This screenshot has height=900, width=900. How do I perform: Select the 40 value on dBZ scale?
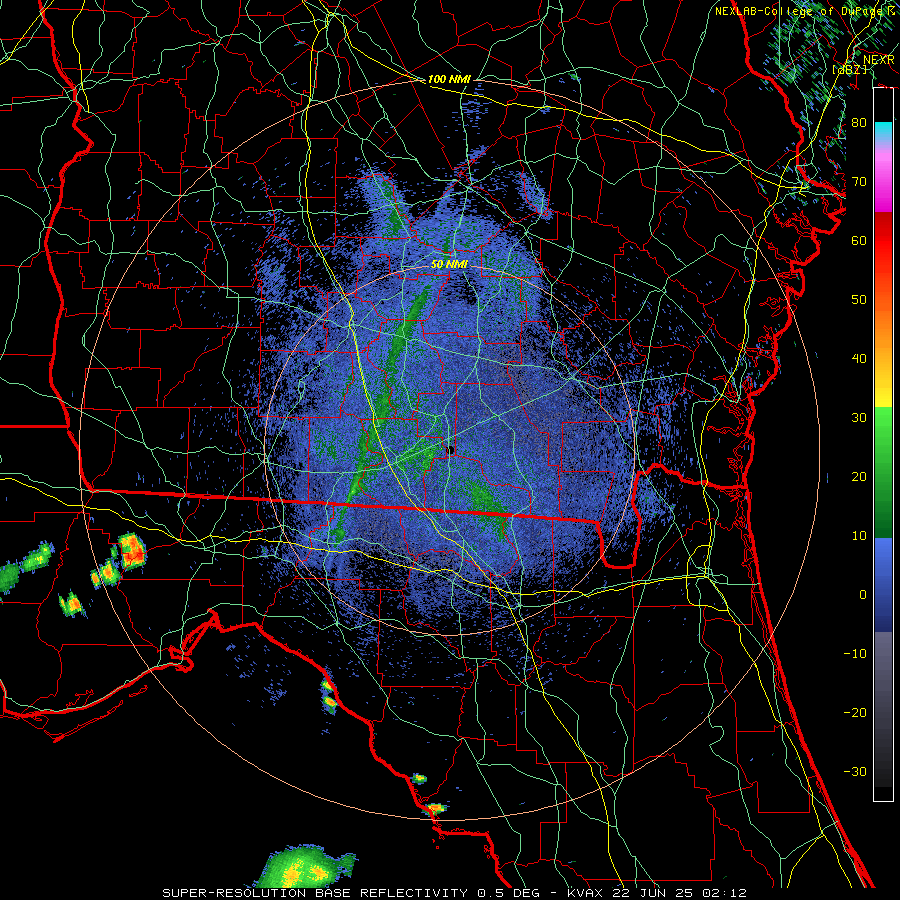click(859, 359)
